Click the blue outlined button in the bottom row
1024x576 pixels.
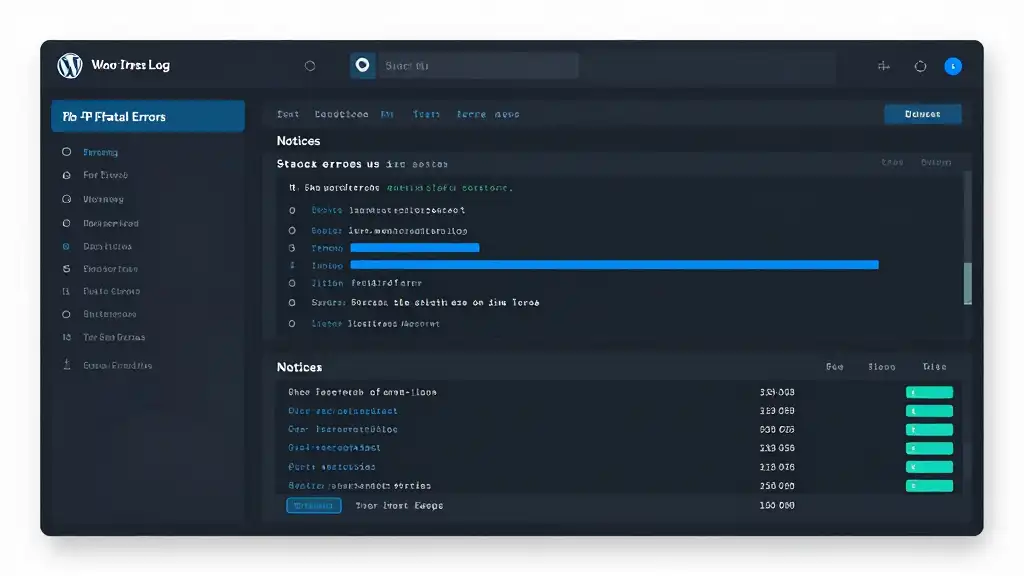tap(313, 505)
